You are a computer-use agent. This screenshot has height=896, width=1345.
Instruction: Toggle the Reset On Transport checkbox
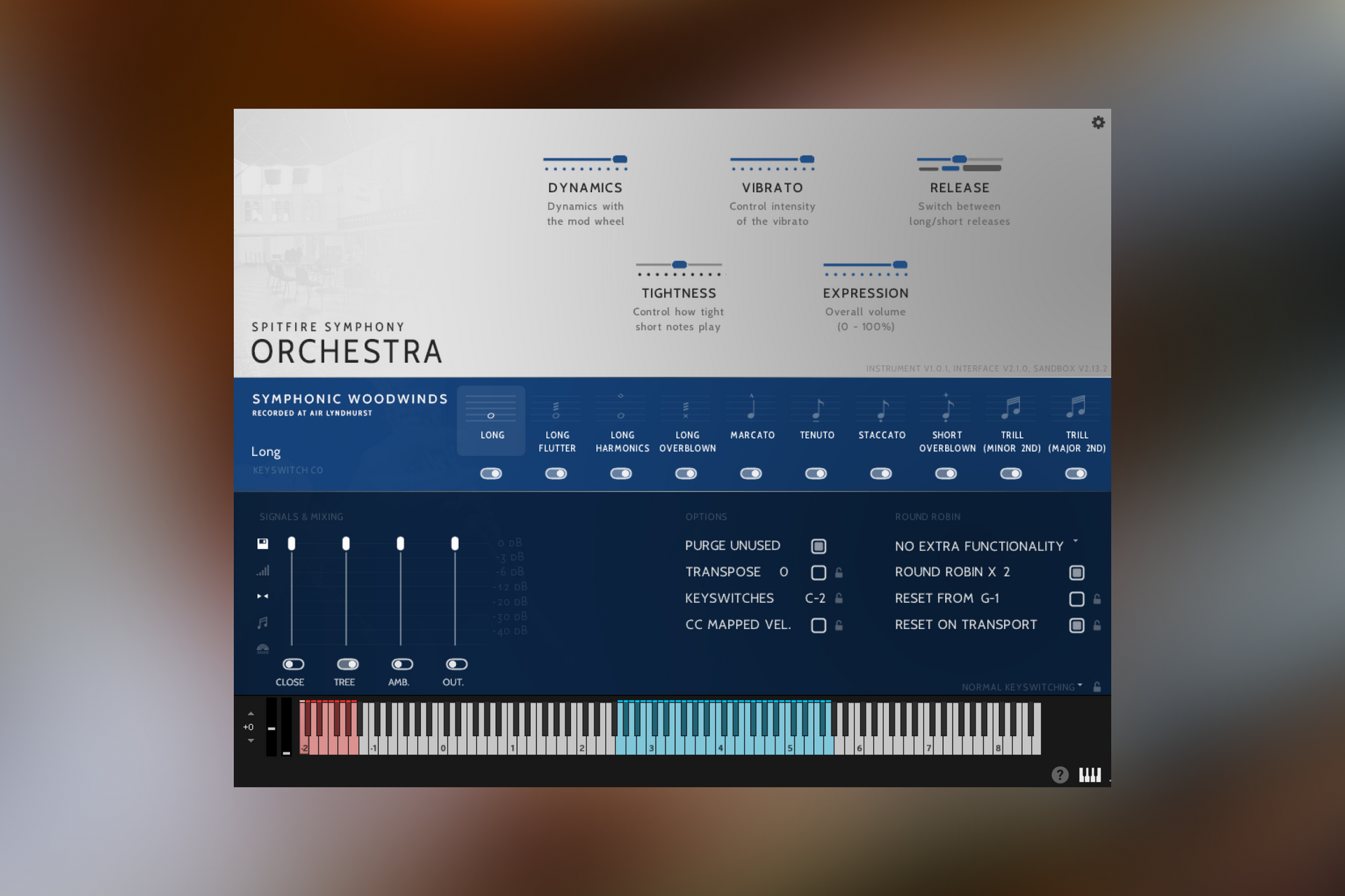click(1077, 625)
